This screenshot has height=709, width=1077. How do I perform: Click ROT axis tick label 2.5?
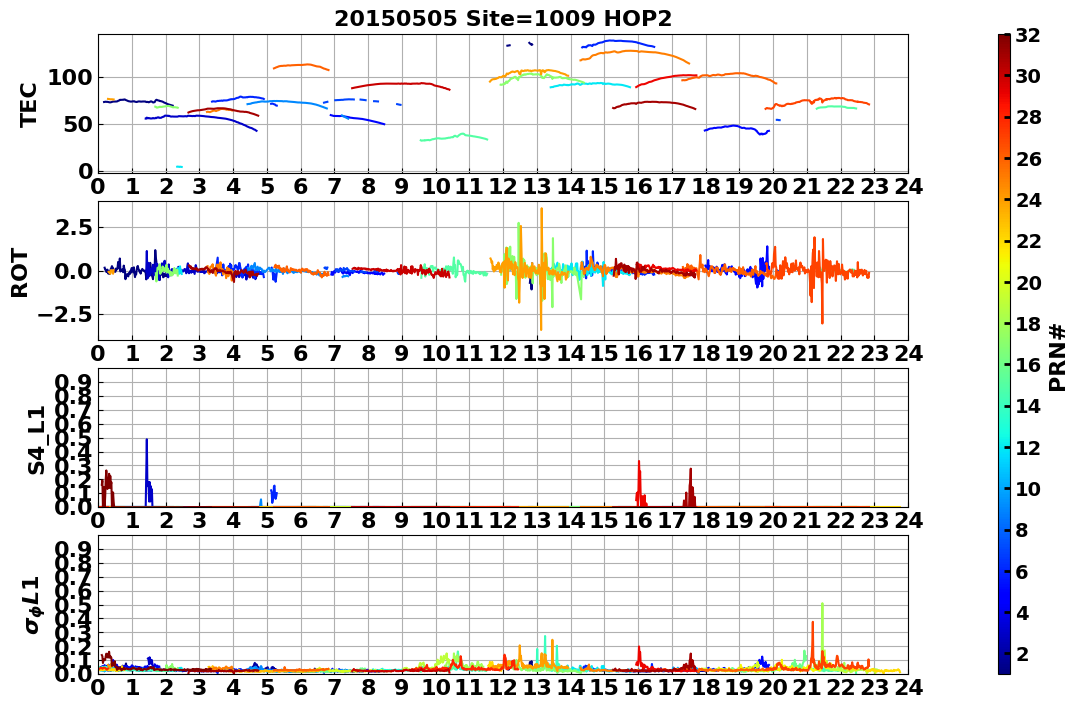(74, 227)
